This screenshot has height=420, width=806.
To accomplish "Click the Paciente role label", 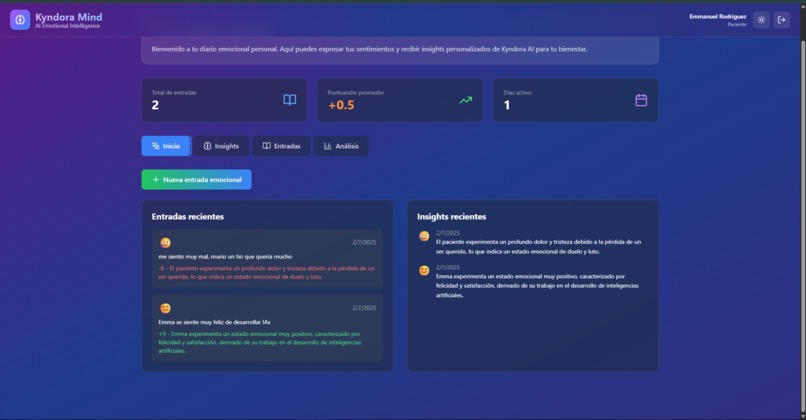I will (737, 24).
